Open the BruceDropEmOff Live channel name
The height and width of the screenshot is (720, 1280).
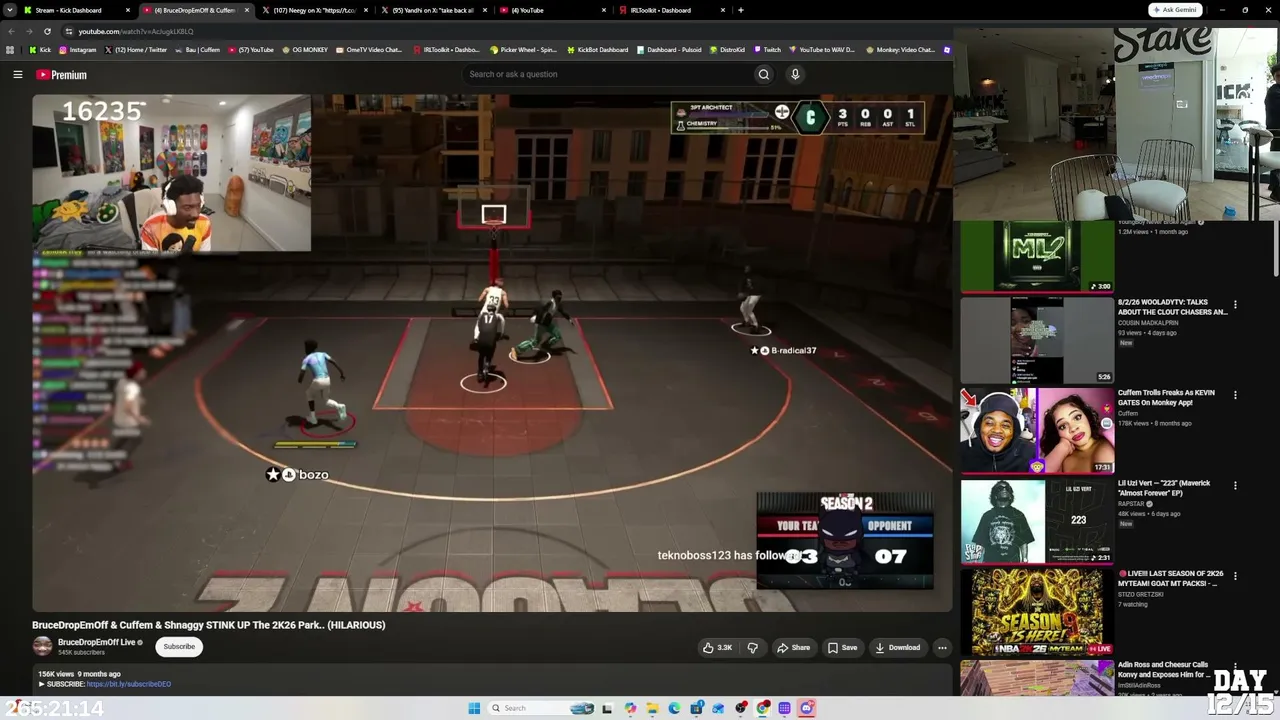96,642
